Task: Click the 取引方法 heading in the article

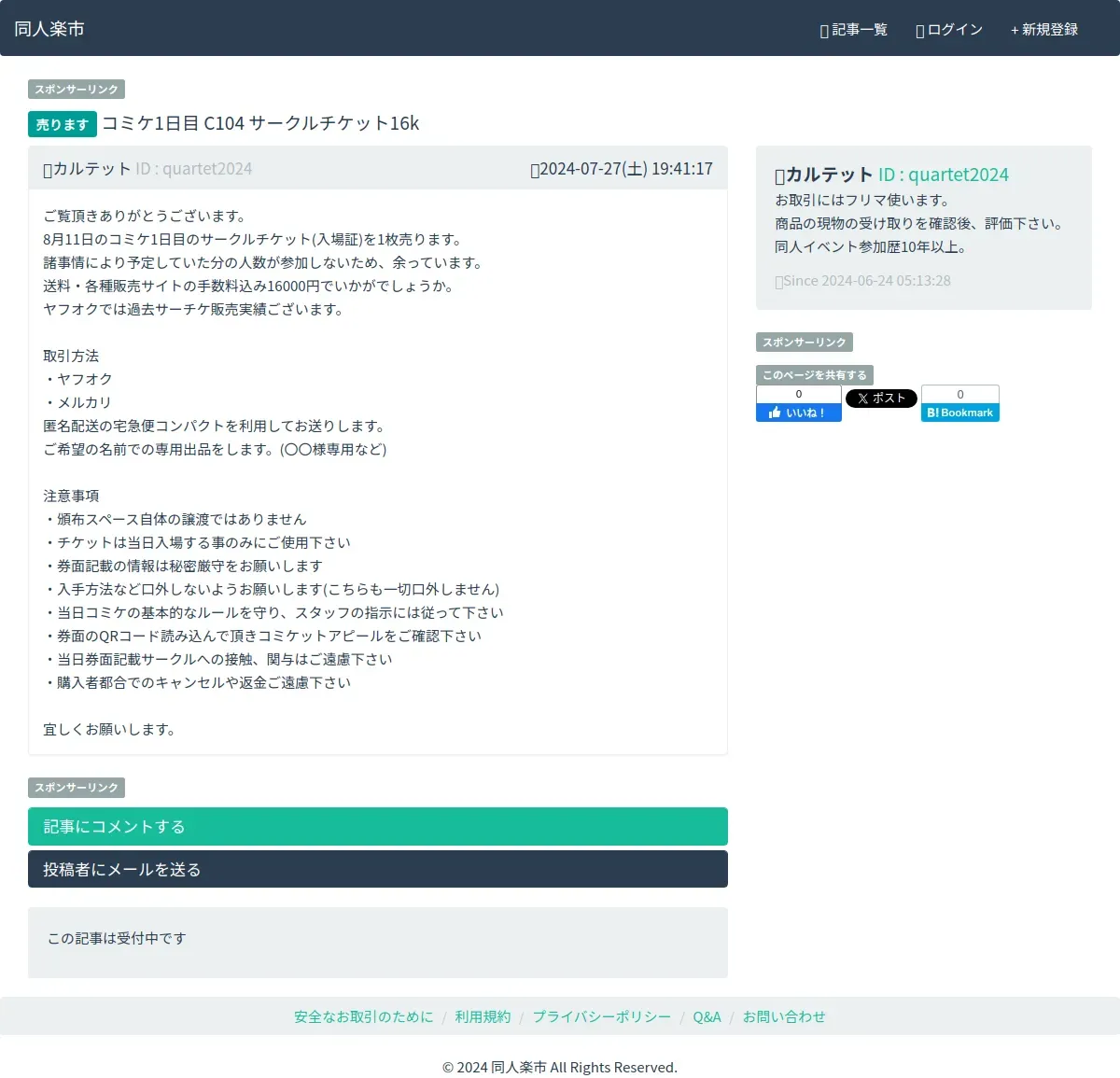Action: click(71, 357)
